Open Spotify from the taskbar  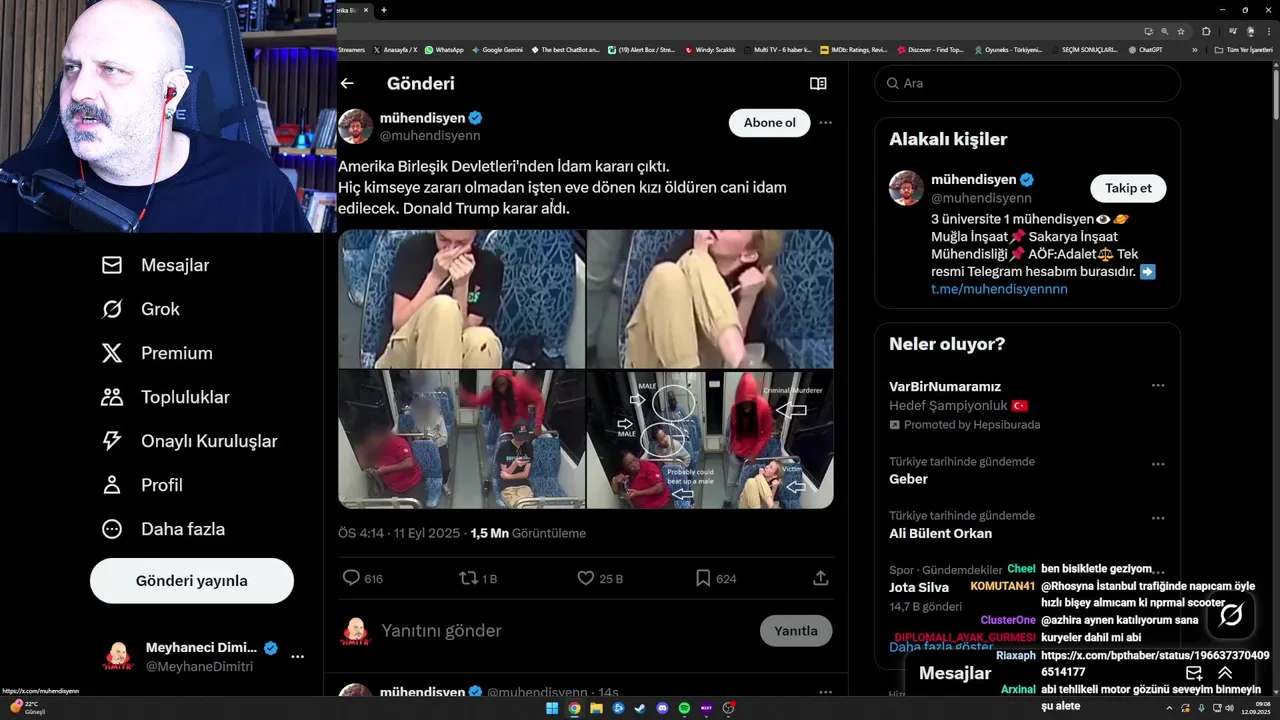coord(684,708)
